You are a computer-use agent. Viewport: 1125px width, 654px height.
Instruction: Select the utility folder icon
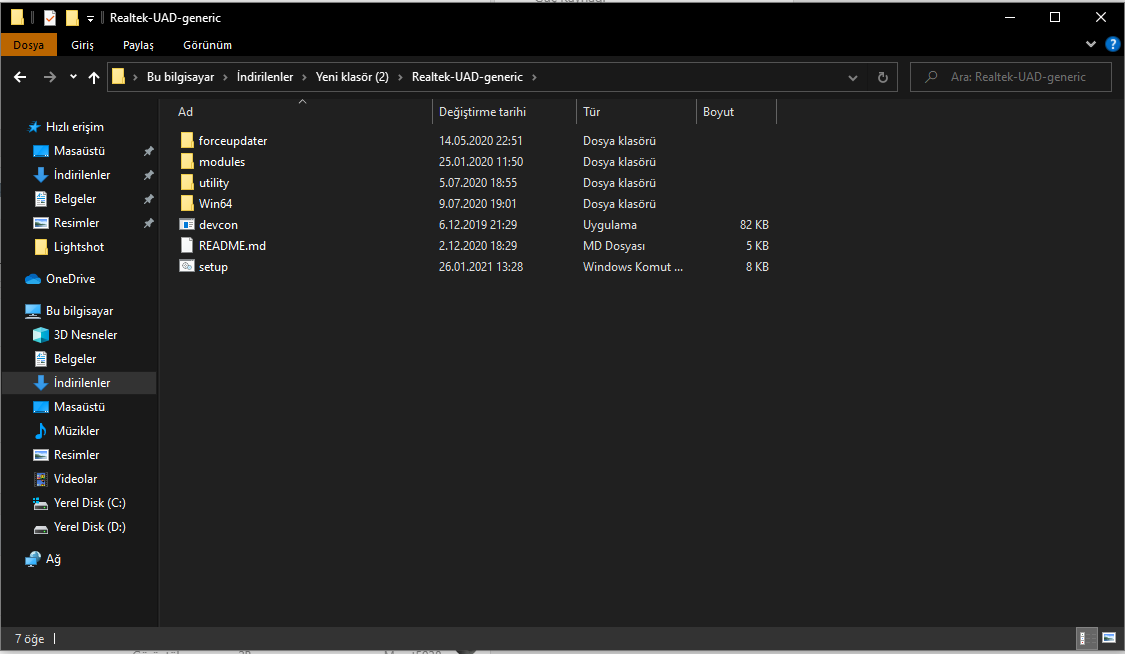pos(187,182)
